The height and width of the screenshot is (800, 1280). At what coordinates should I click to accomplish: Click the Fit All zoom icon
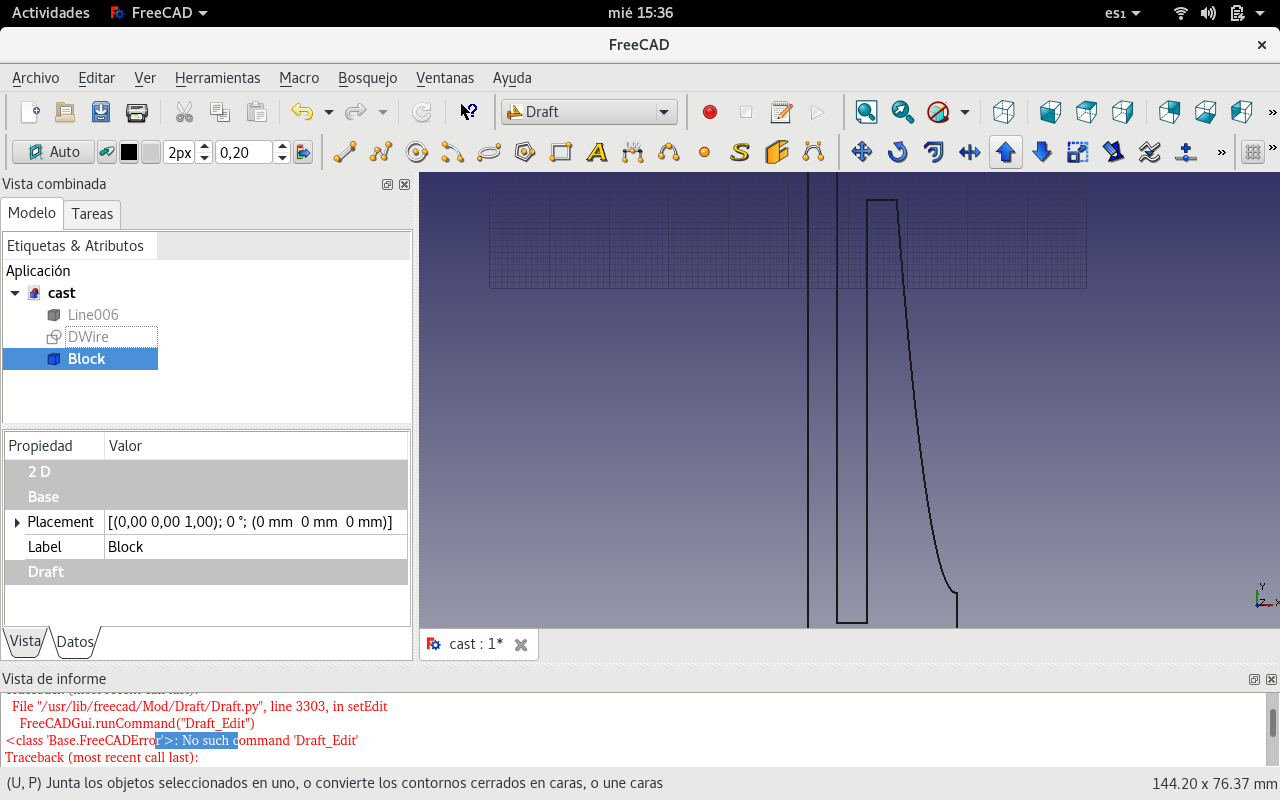coord(867,112)
